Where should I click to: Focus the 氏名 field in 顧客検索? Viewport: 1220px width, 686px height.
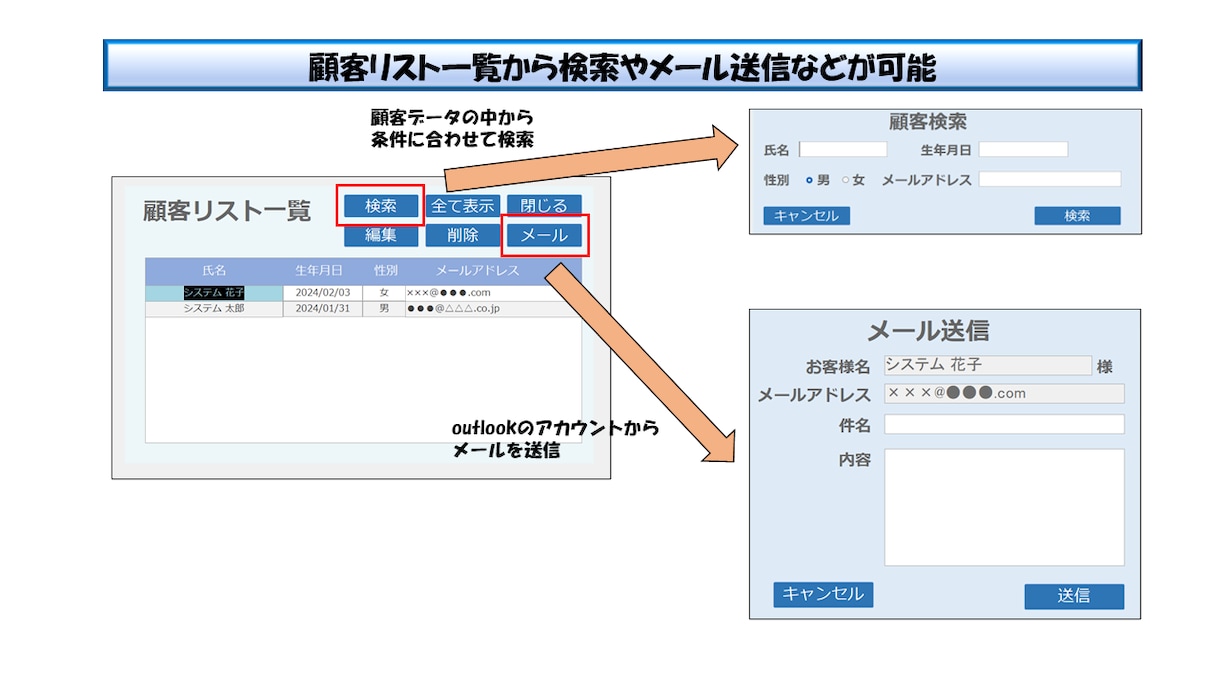tap(843, 149)
